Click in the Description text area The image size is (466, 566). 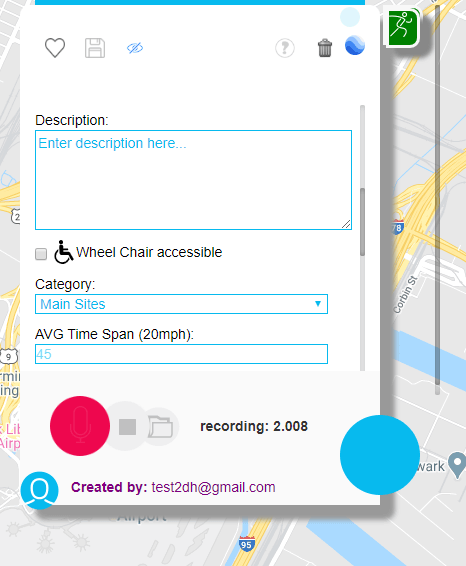193,180
